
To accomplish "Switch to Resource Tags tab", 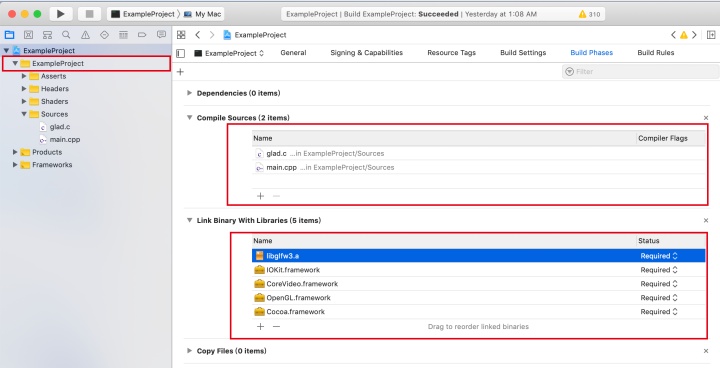I will (451, 53).
